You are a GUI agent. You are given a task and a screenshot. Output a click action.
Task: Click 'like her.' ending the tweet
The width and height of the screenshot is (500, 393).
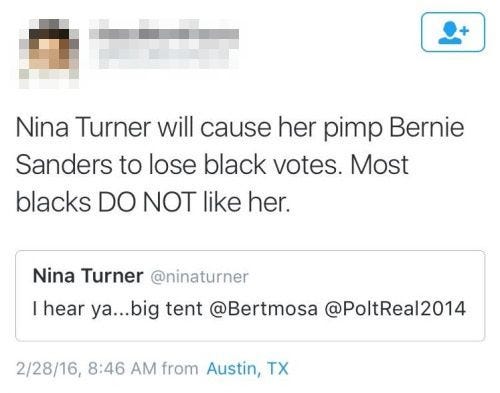pos(246,202)
